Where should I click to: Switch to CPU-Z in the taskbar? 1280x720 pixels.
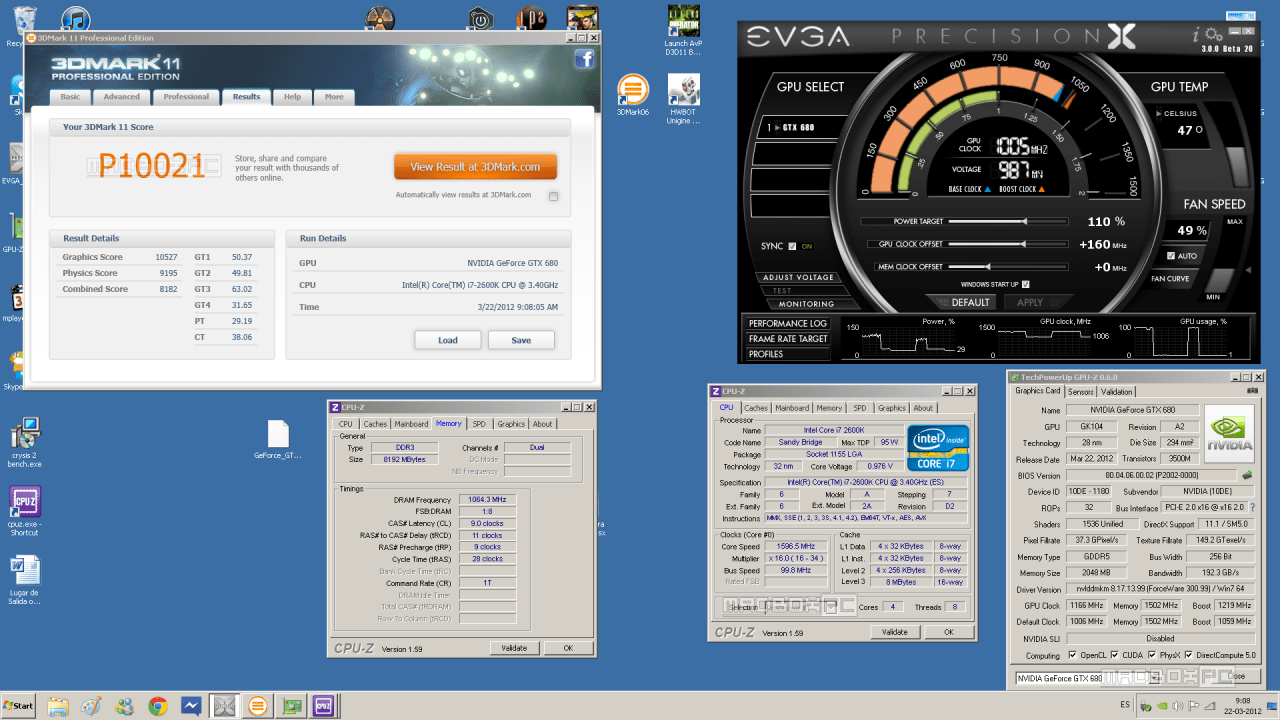pyautogui.click(x=323, y=706)
